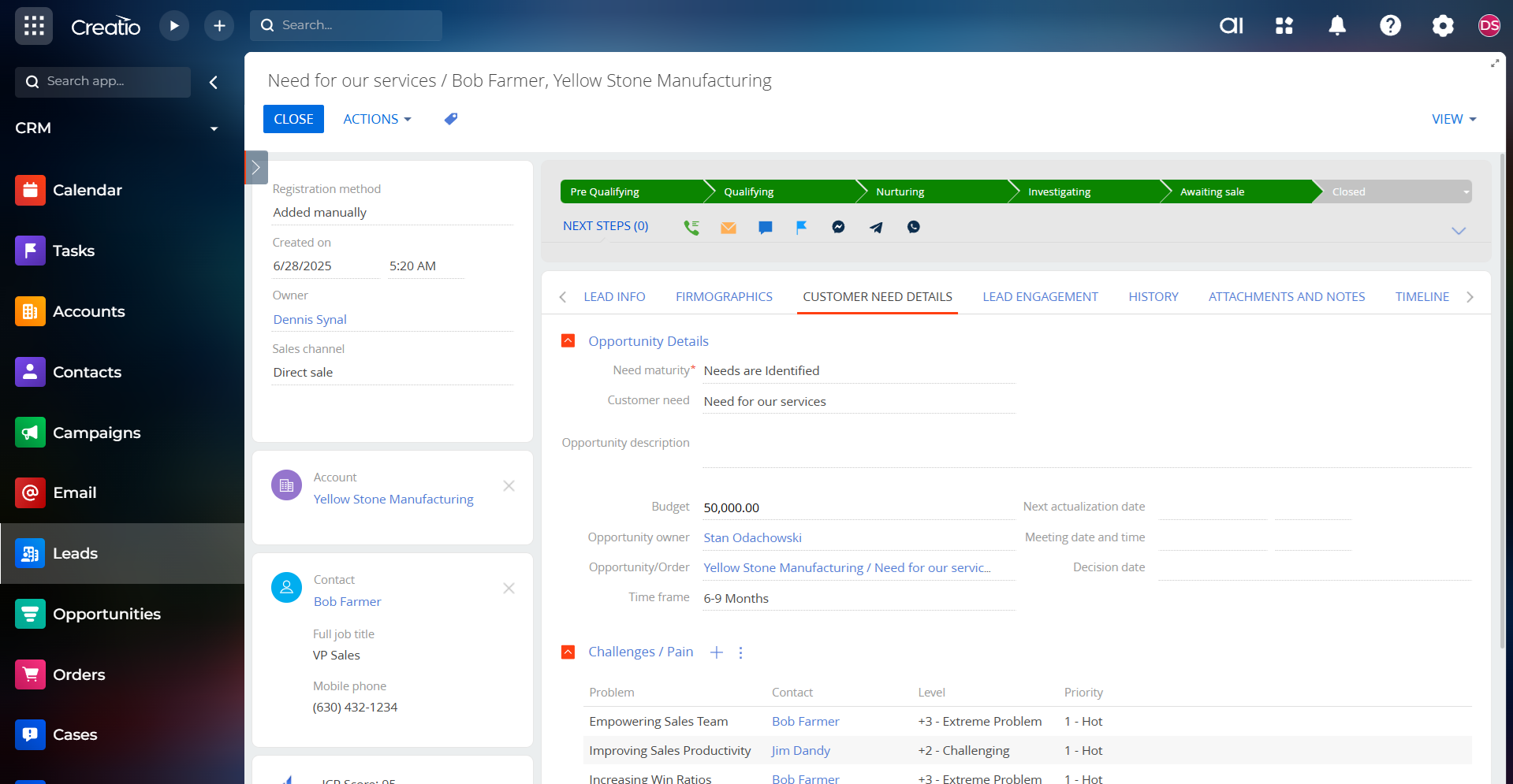This screenshot has height=784, width=1513.
Task: Open the notifications bell icon
Action: [x=1337, y=26]
